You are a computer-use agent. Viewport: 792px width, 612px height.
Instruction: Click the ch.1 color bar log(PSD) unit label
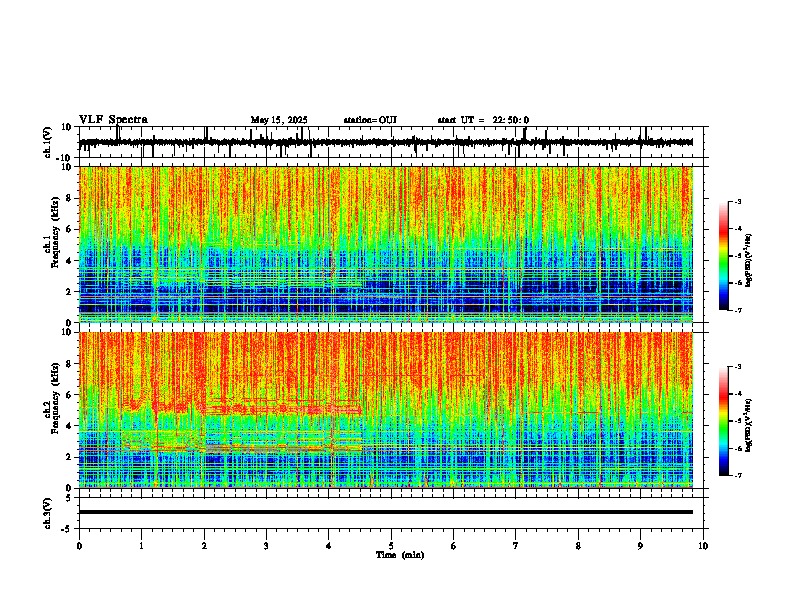click(x=749, y=260)
